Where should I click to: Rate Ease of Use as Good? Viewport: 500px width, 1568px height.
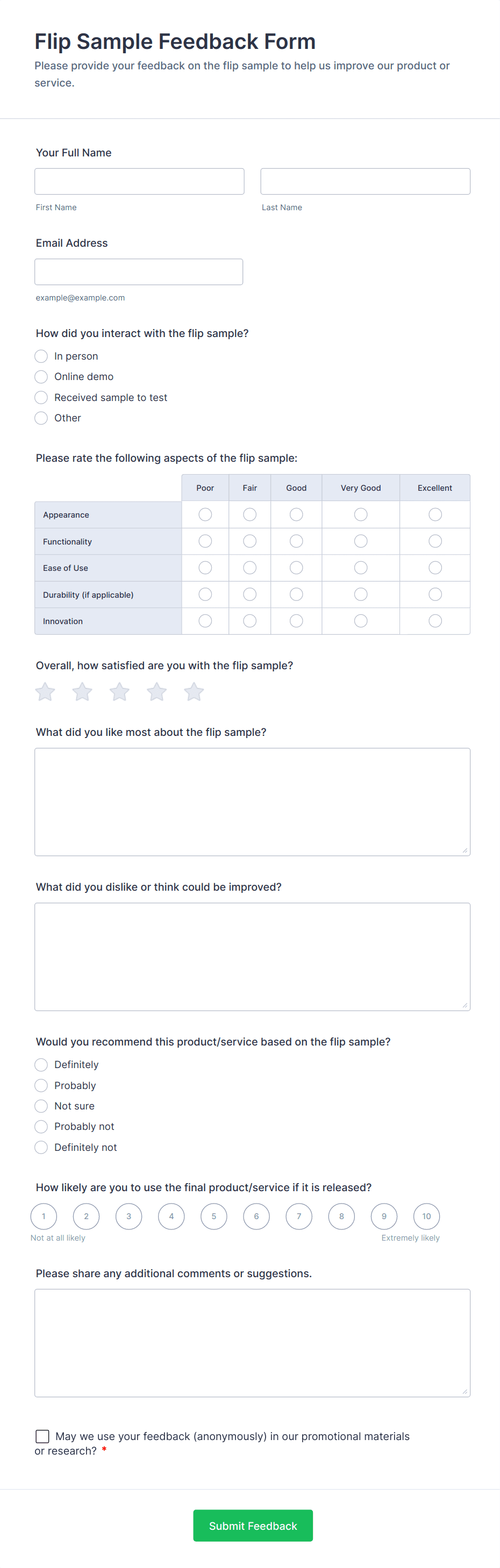(x=296, y=567)
